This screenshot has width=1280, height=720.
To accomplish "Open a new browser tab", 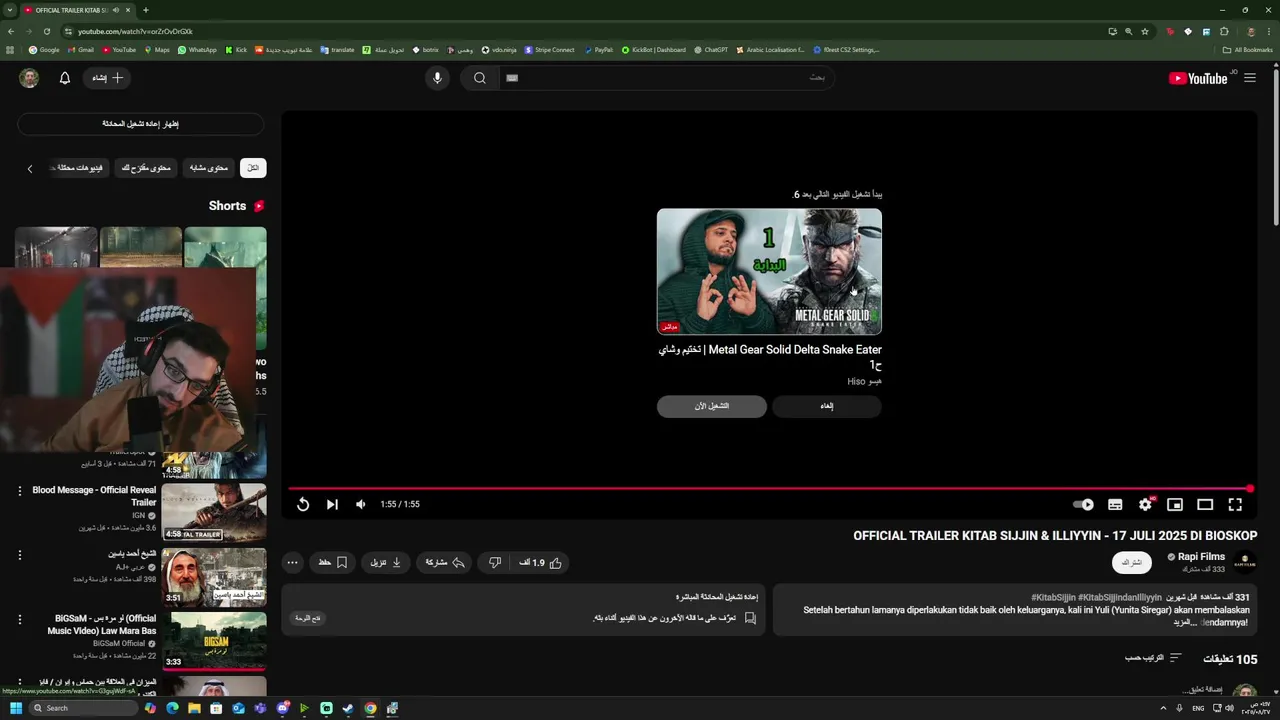I will click(146, 10).
